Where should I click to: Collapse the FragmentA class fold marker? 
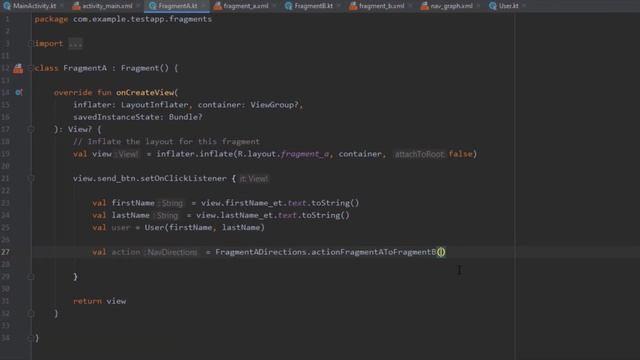[x=31, y=68]
